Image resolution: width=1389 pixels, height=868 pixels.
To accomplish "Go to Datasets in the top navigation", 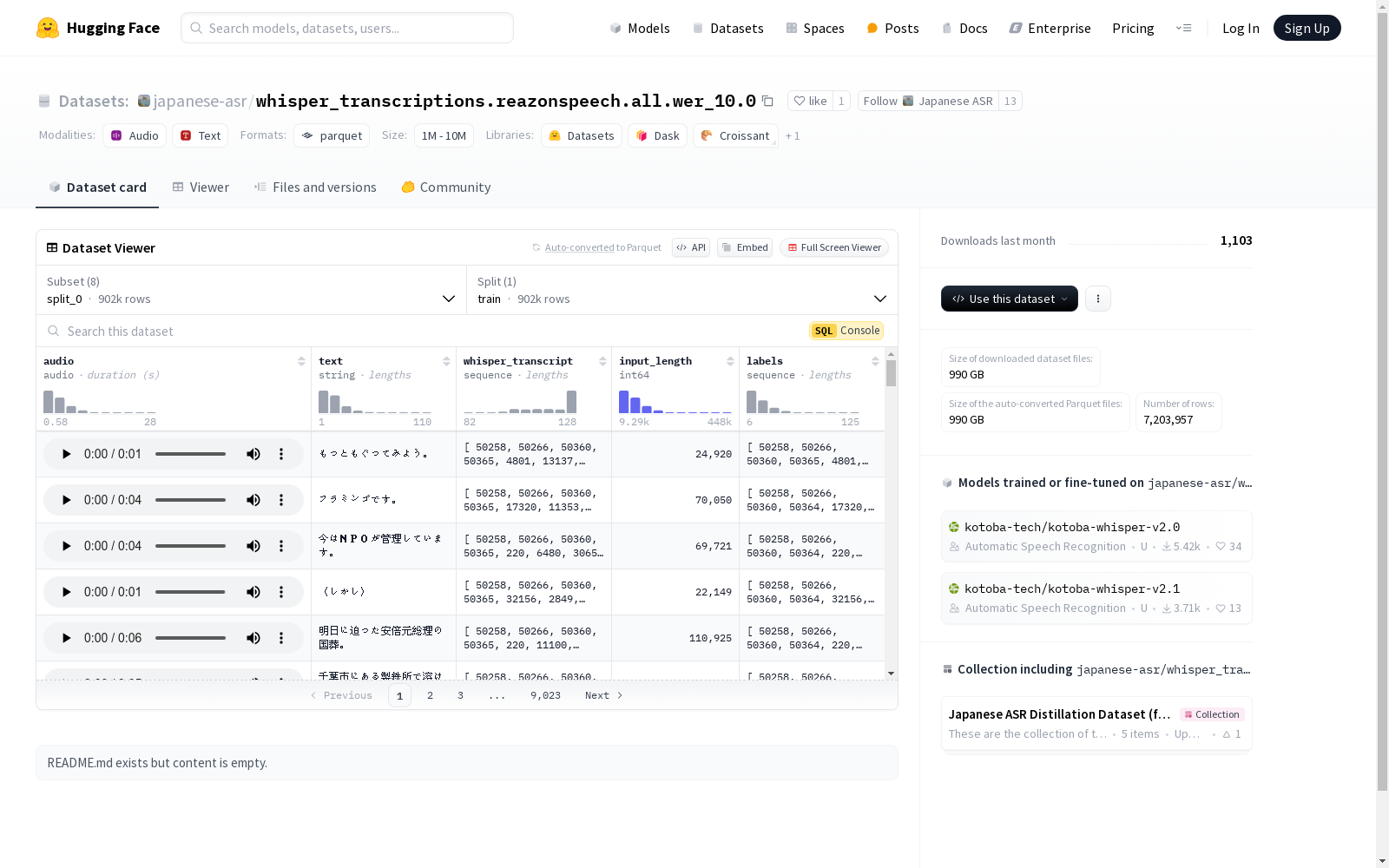I will [x=727, y=29].
